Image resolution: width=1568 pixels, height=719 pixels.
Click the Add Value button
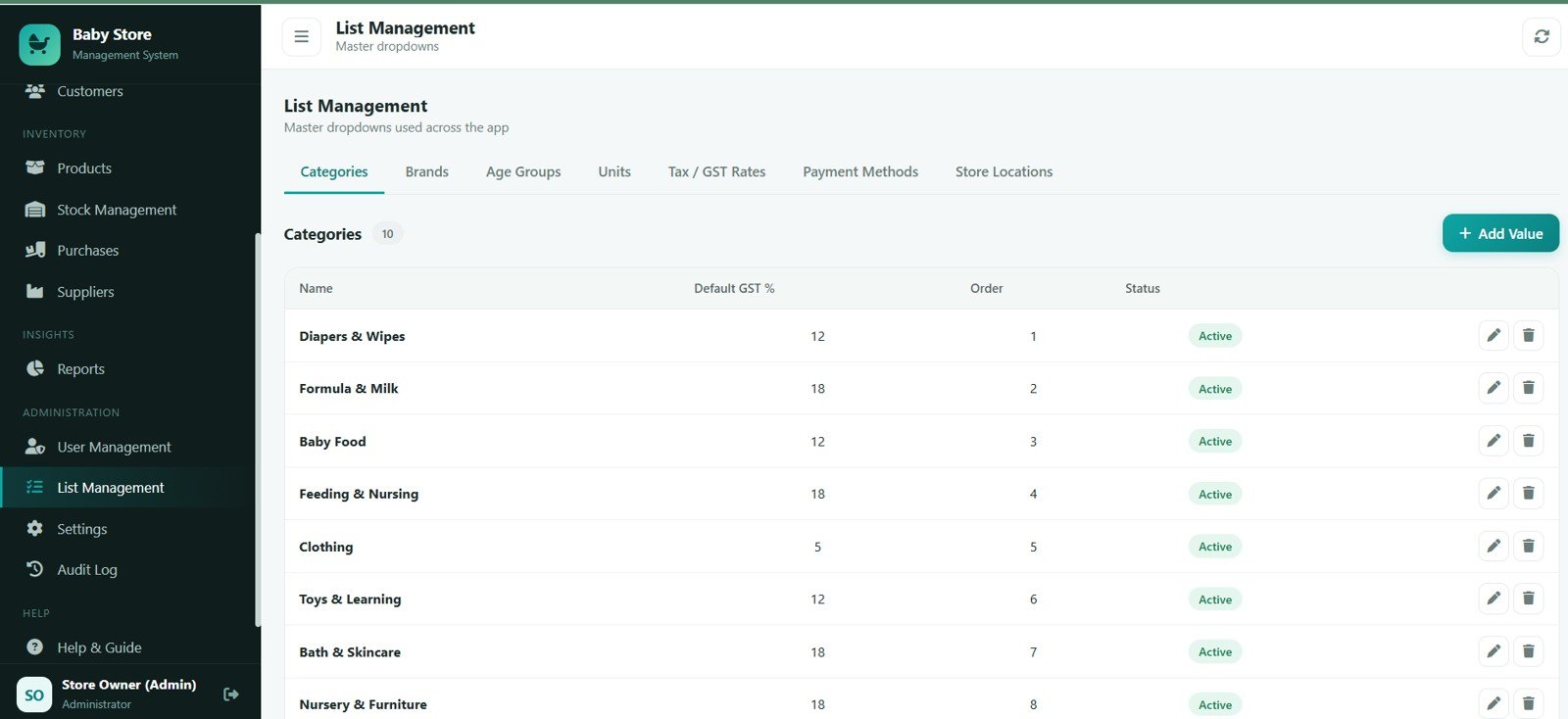(1500, 233)
